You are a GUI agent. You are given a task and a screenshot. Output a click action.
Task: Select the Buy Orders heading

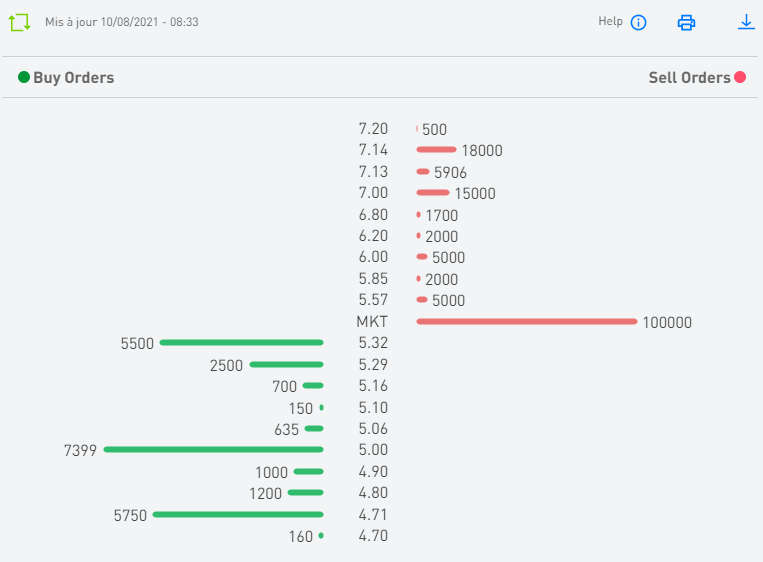(x=73, y=77)
